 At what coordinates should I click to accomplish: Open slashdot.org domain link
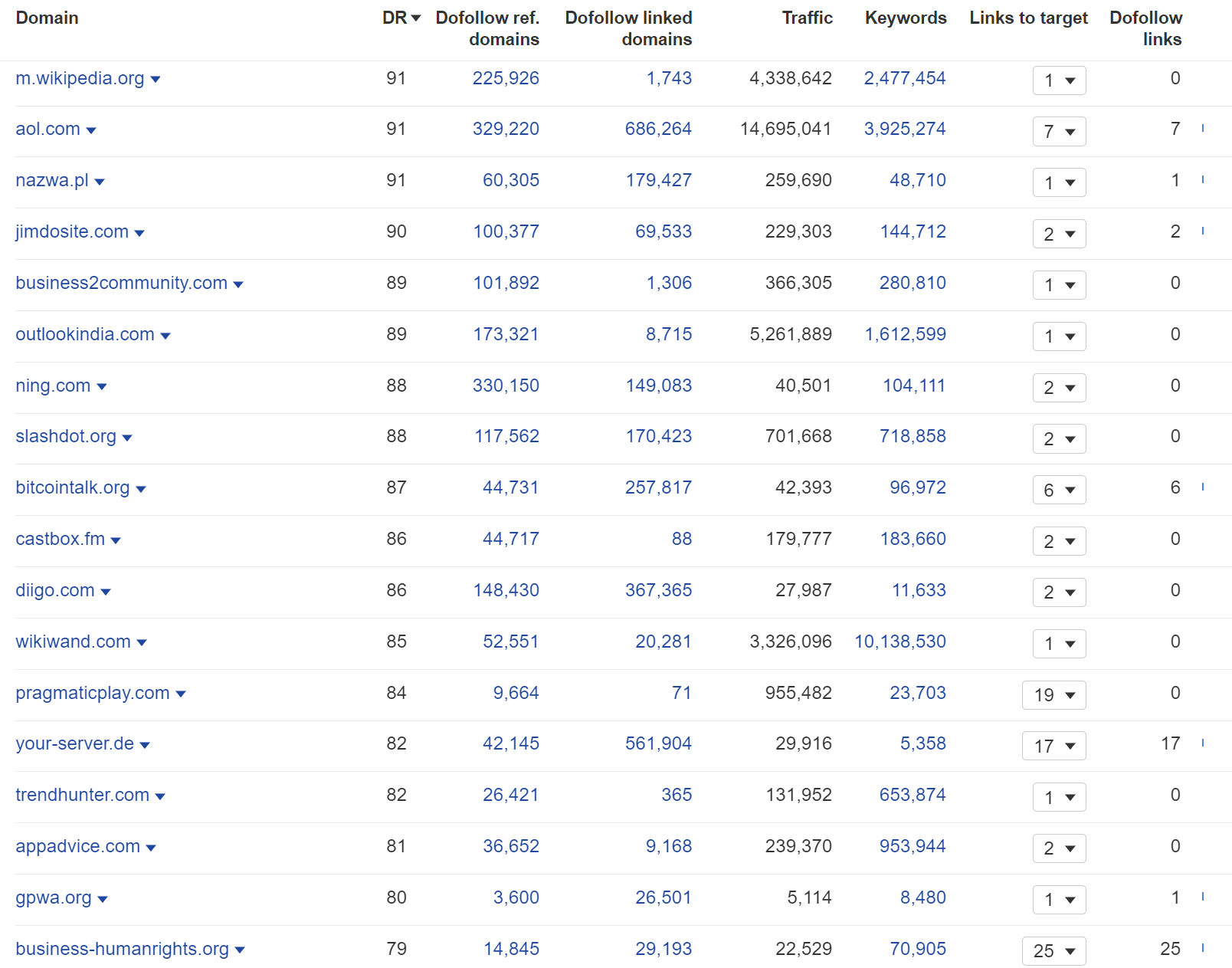tap(66, 436)
